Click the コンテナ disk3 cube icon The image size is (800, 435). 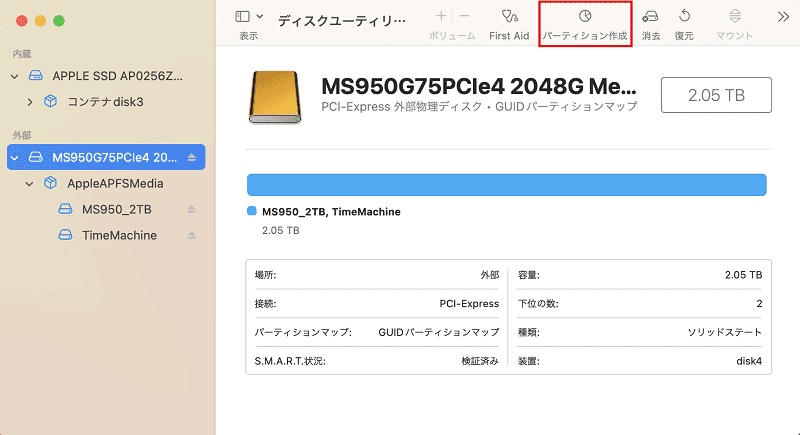51,101
